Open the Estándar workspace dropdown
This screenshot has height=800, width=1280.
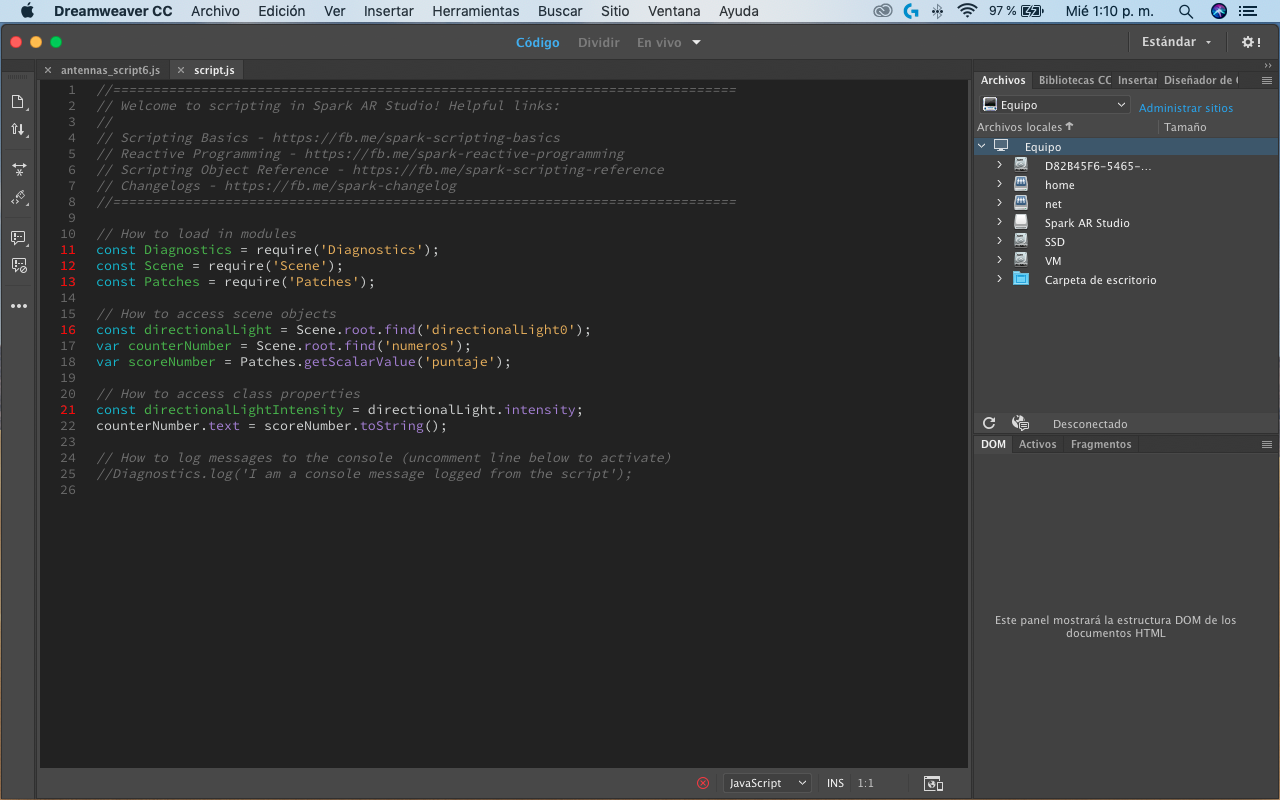1176,42
